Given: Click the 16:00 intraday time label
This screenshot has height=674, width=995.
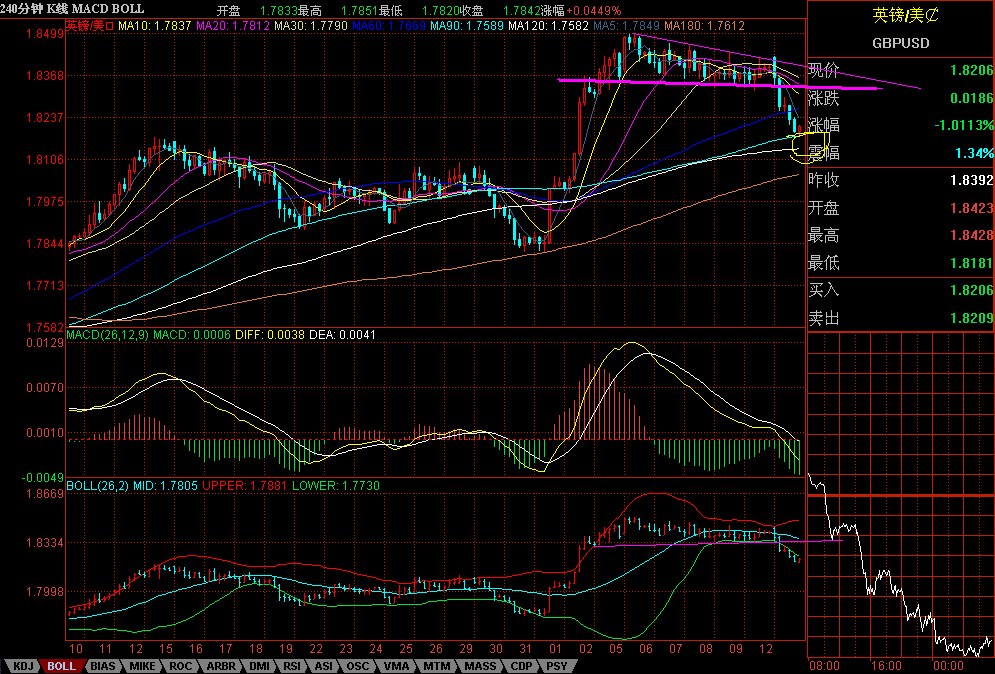Looking at the screenshot, I should (886, 666).
